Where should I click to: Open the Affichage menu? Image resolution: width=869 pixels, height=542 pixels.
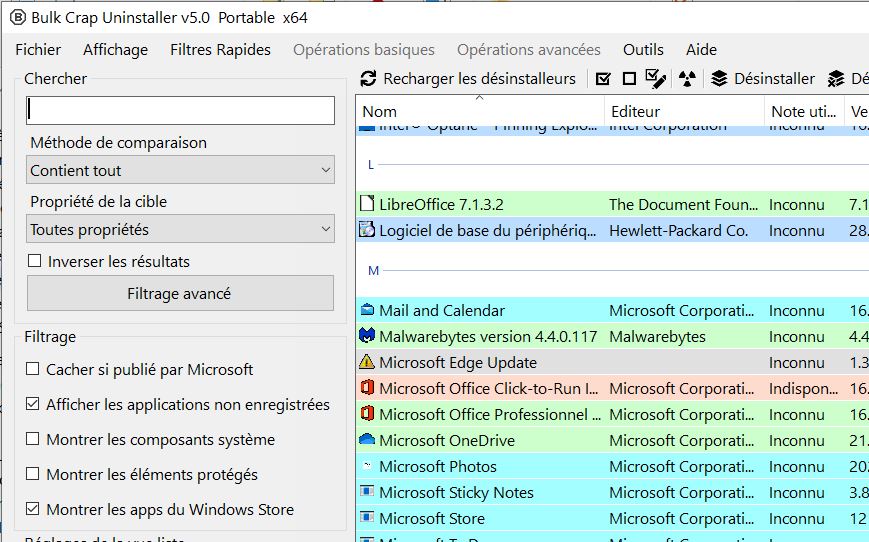point(115,50)
